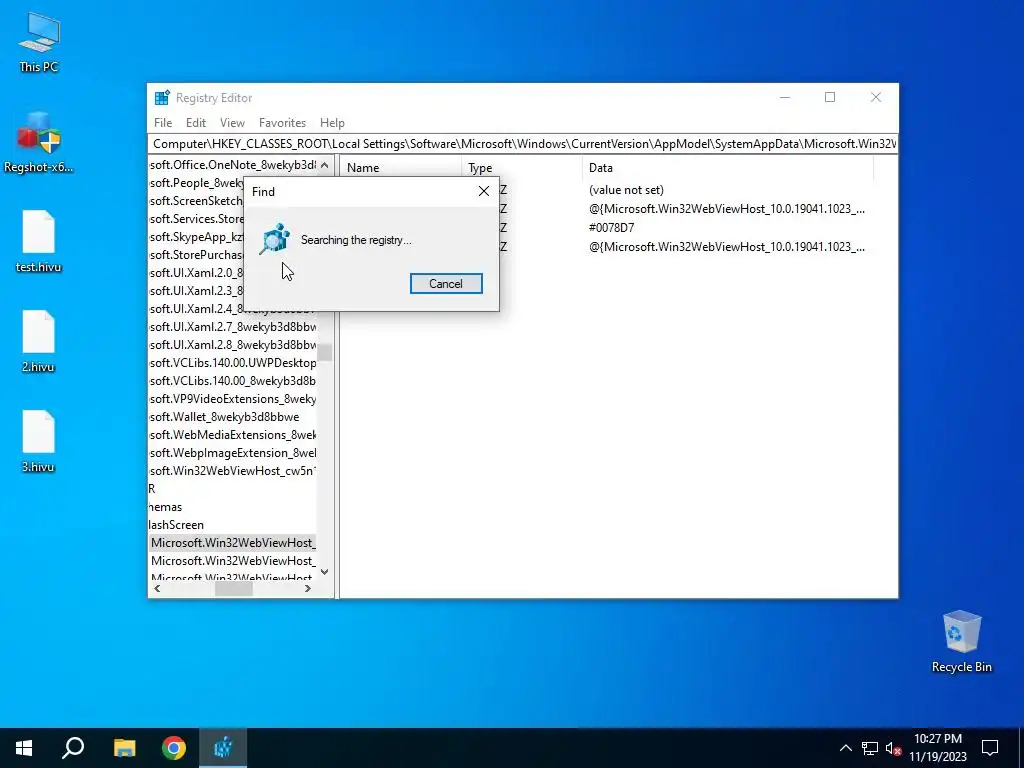Screen dimensions: 1024x768
Task: Maximize the Registry Editor window
Action: pos(830,97)
